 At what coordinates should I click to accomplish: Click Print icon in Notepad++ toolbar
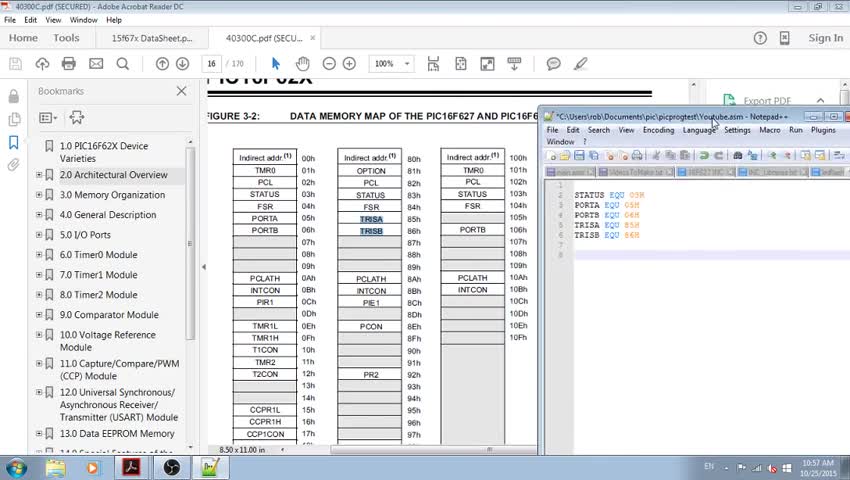[637, 156]
